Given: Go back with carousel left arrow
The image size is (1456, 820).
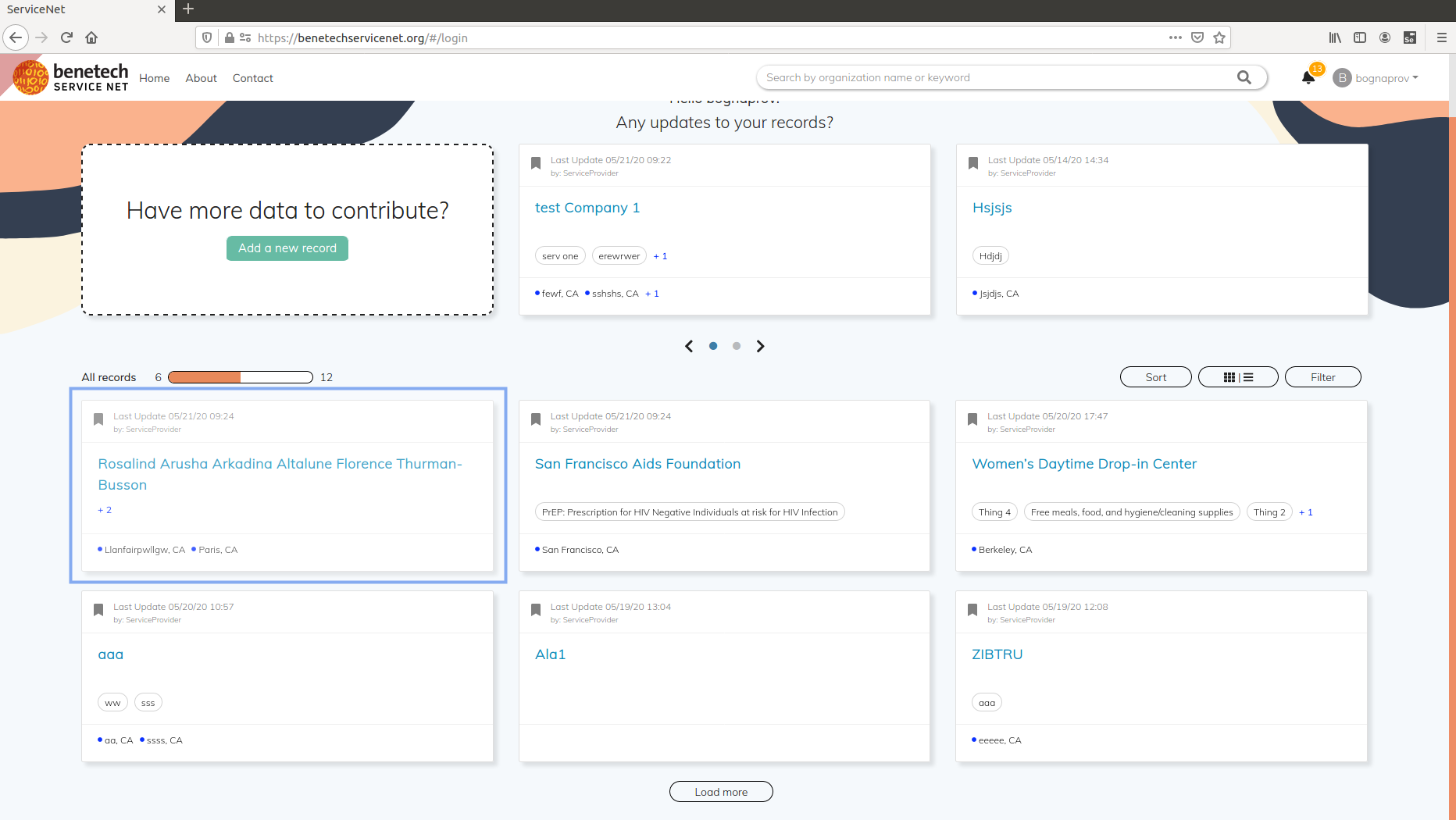Looking at the screenshot, I should [x=689, y=346].
